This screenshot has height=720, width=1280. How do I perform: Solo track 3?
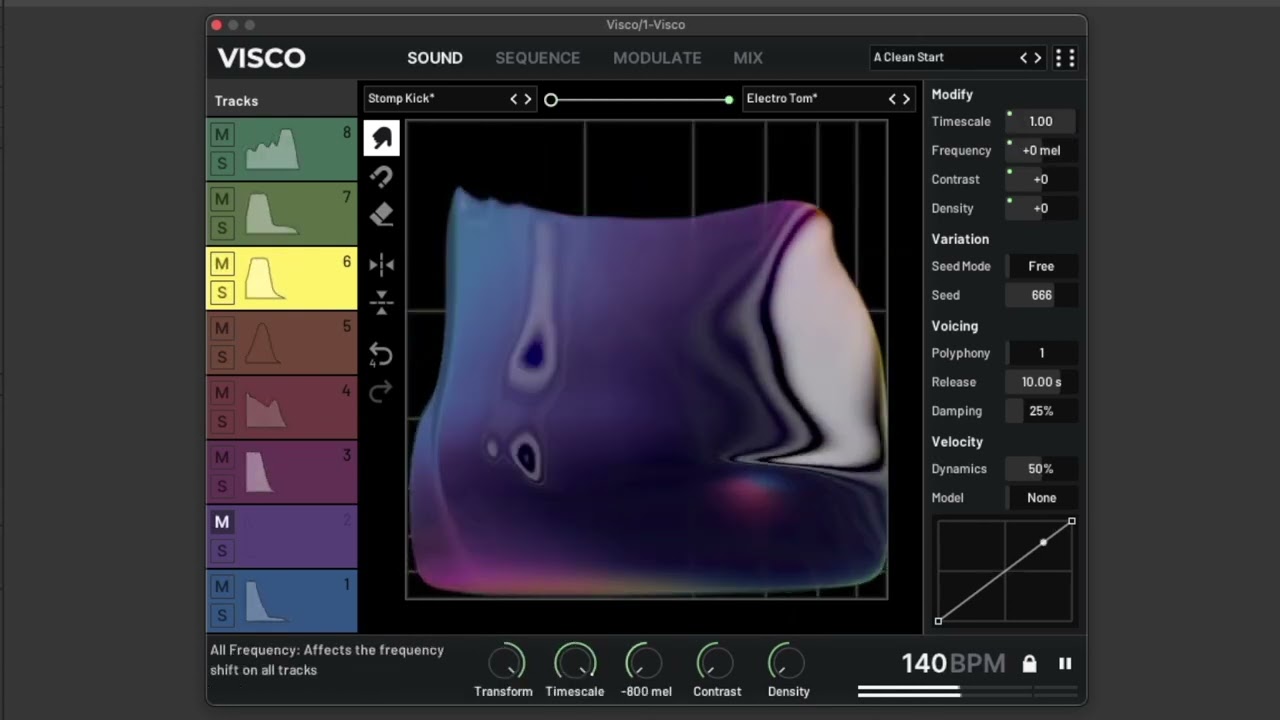222,486
